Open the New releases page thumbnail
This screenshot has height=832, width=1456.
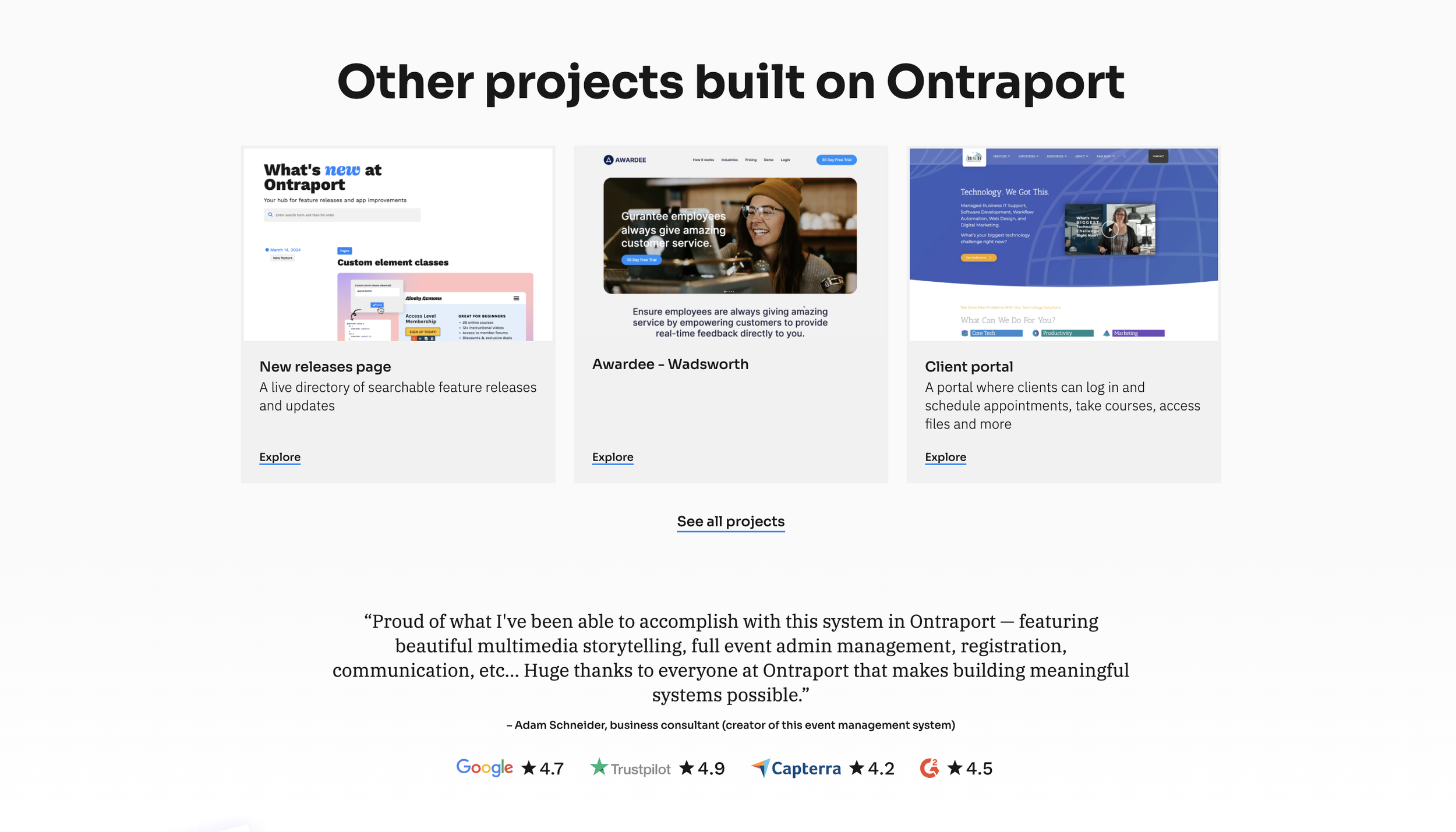point(398,245)
